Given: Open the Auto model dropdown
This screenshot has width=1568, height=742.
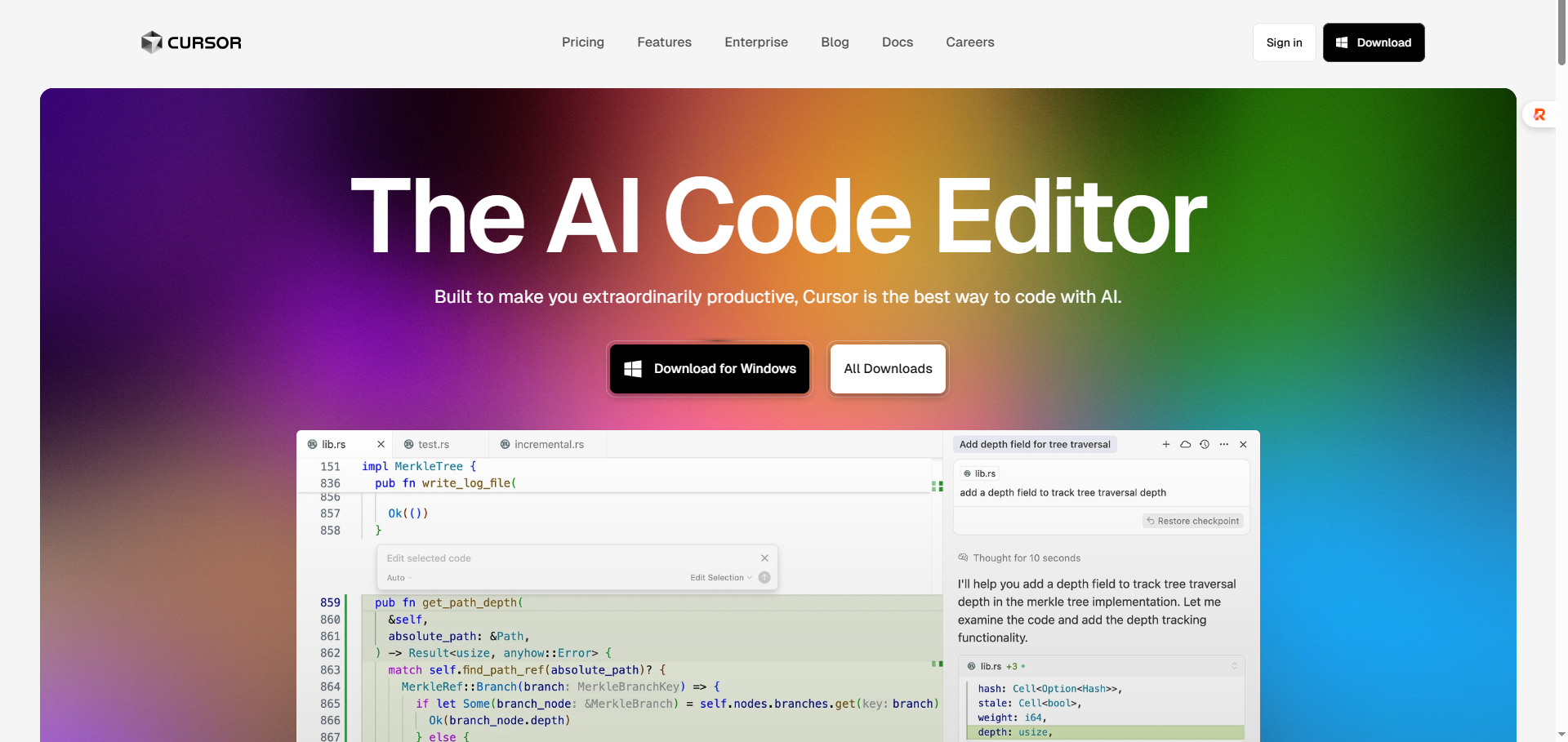Looking at the screenshot, I should point(399,578).
